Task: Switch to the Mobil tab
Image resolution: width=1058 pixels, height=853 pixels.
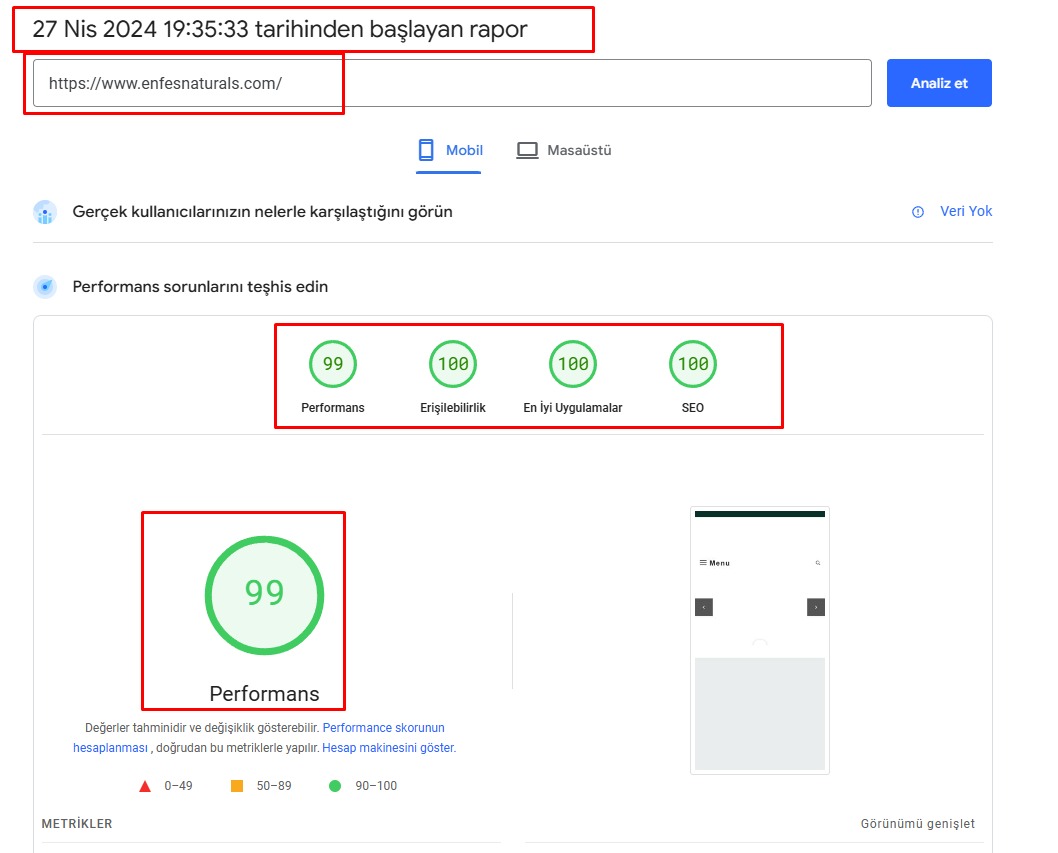Action: click(x=449, y=151)
